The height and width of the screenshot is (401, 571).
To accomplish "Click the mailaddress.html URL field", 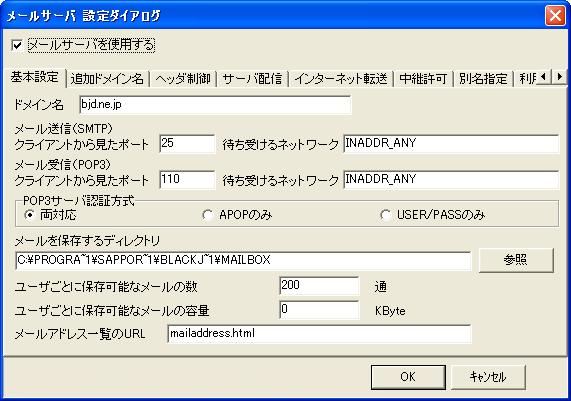I will pyautogui.click(x=319, y=334).
